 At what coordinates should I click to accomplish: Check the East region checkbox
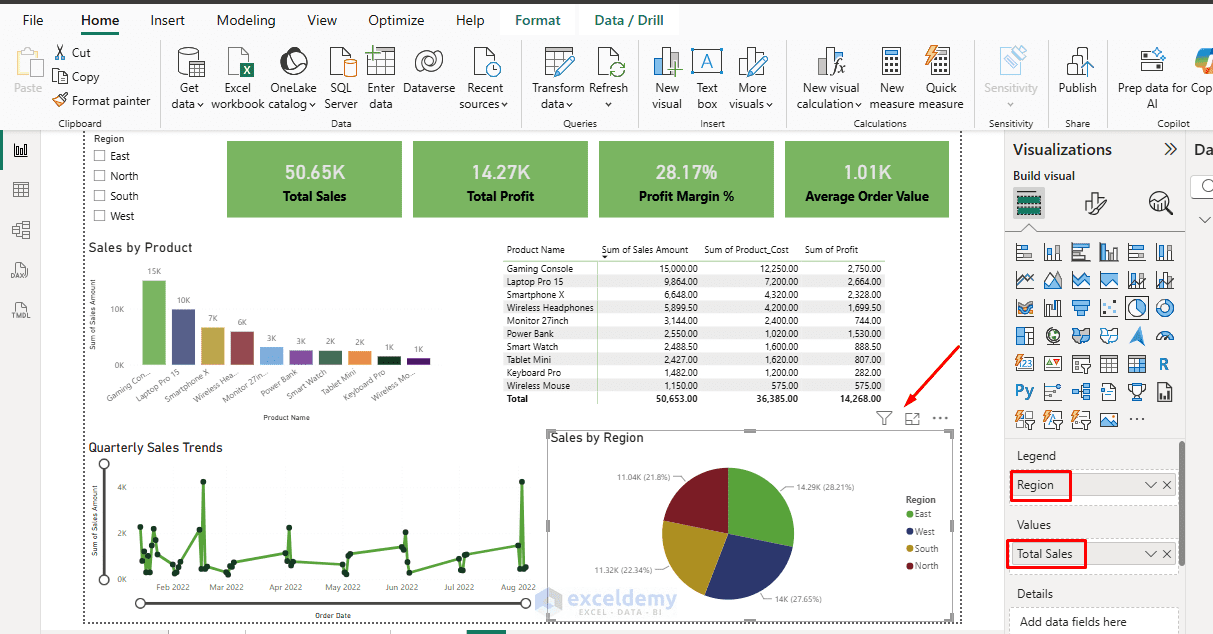pyautogui.click(x=99, y=156)
